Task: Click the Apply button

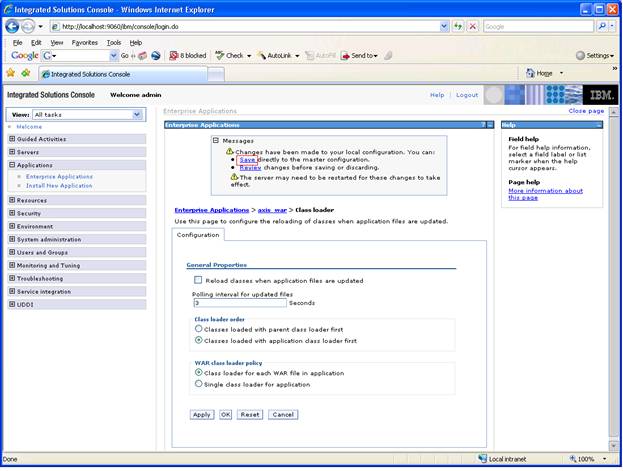Action: 202,415
